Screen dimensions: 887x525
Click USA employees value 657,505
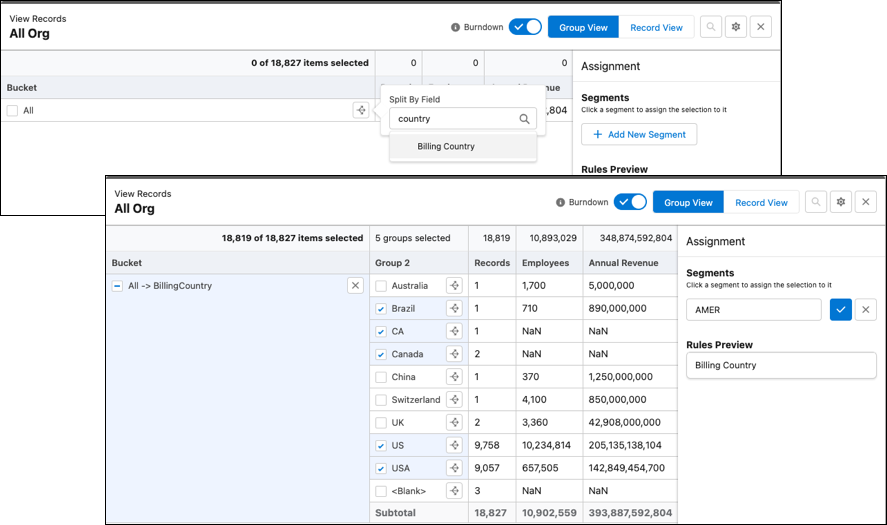(x=540, y=468)
